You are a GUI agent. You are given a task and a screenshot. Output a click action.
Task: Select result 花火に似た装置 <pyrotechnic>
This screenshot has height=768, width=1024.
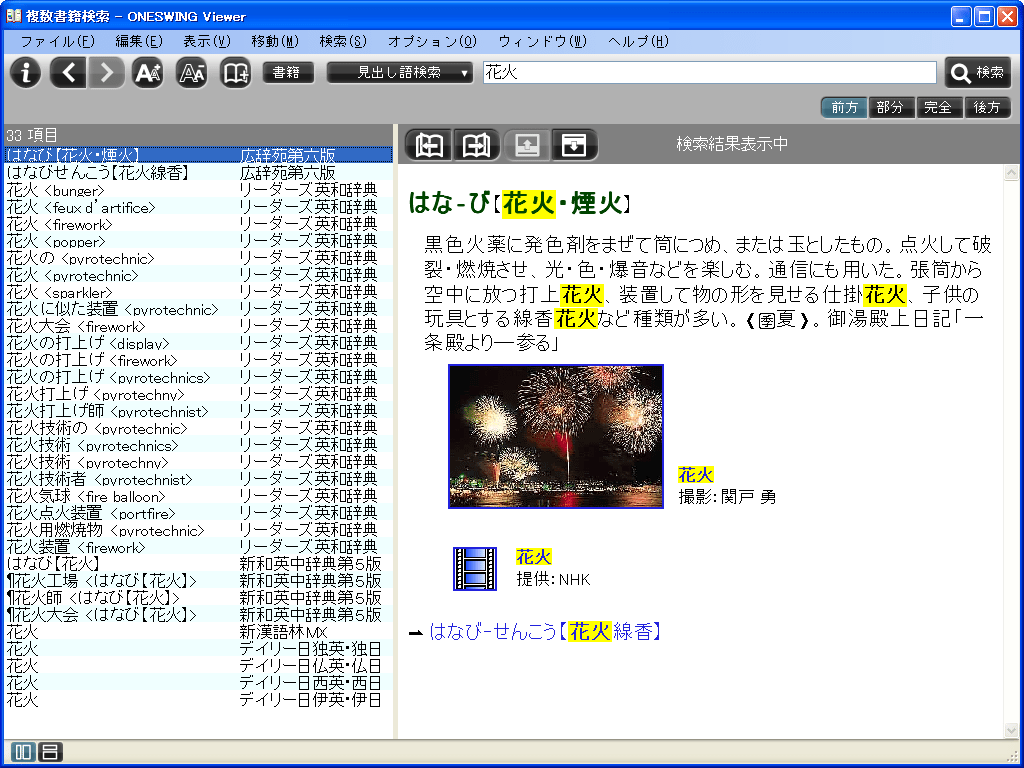[x=199, y=309]
